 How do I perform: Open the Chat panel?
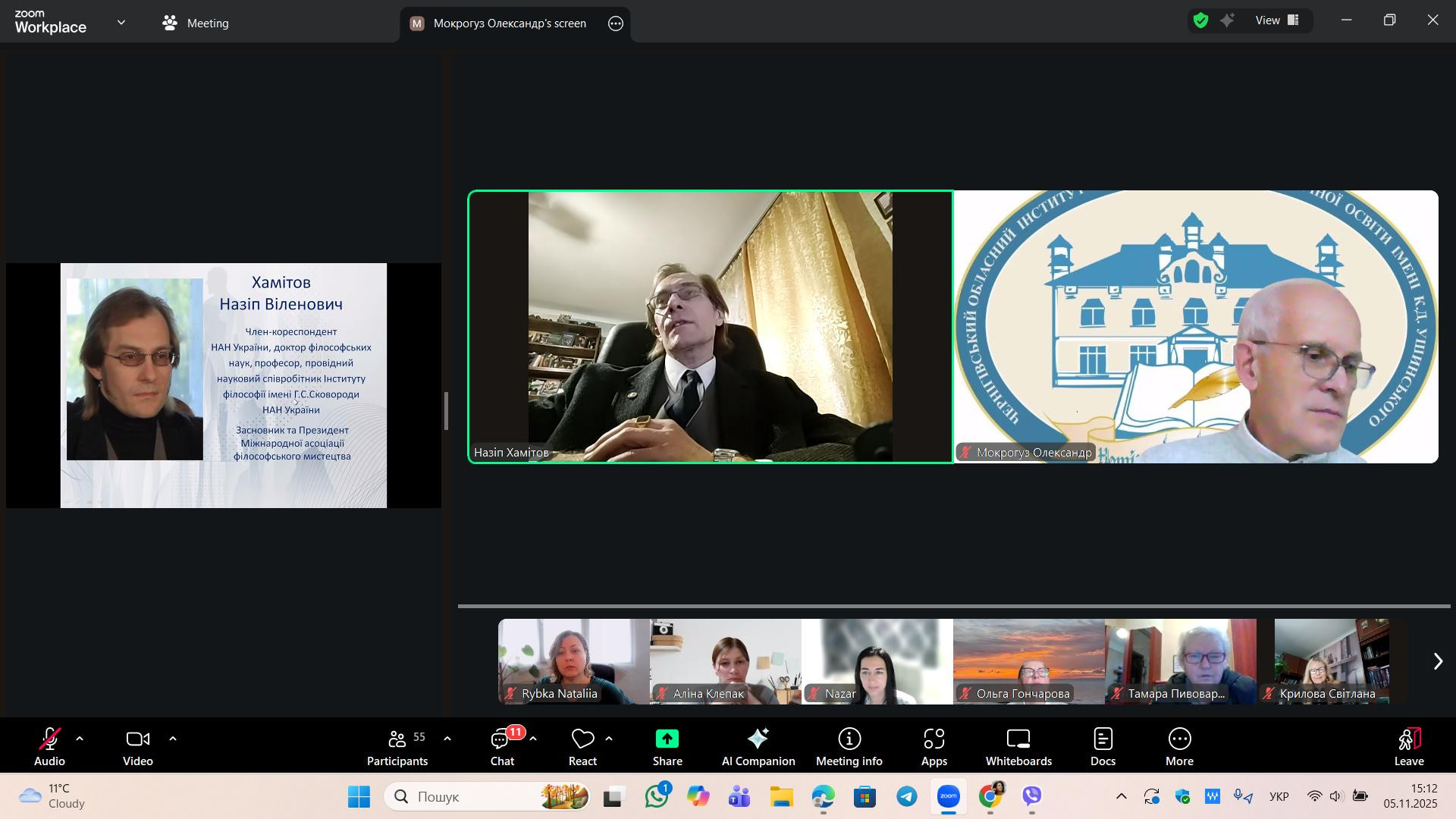click(502, 747)
